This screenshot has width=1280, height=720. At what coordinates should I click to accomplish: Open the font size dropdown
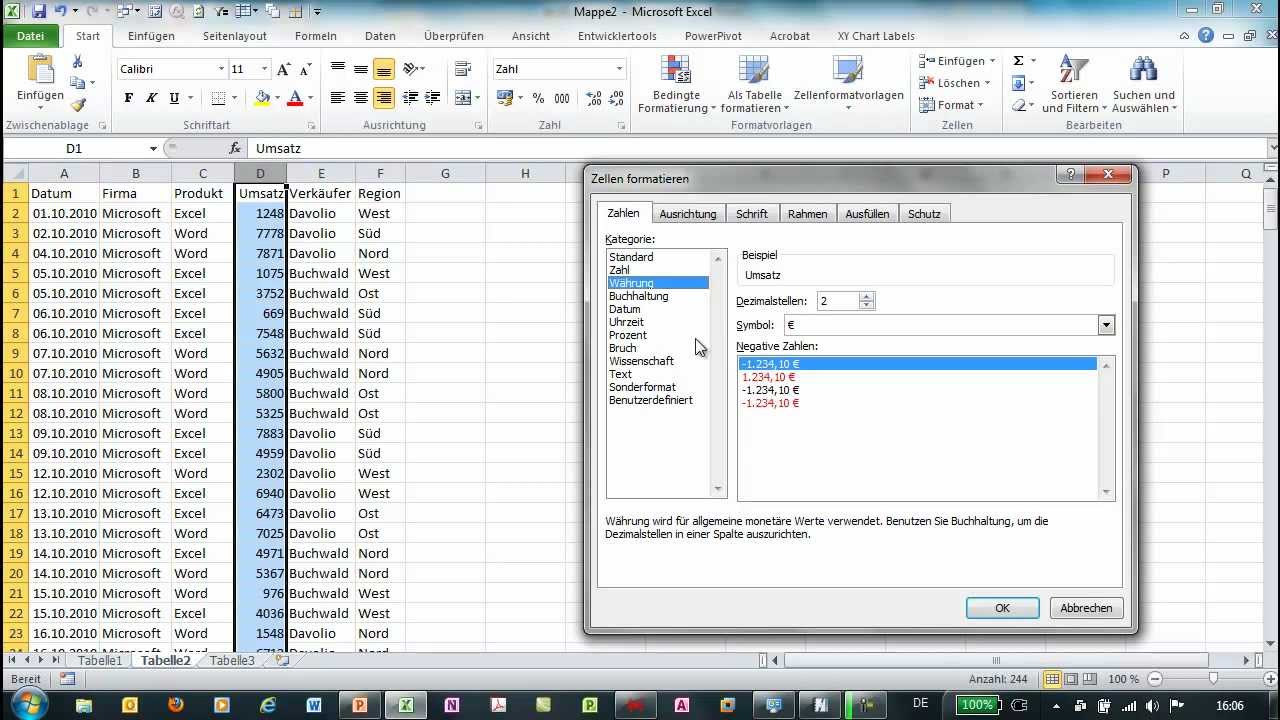tap(264, 69)
